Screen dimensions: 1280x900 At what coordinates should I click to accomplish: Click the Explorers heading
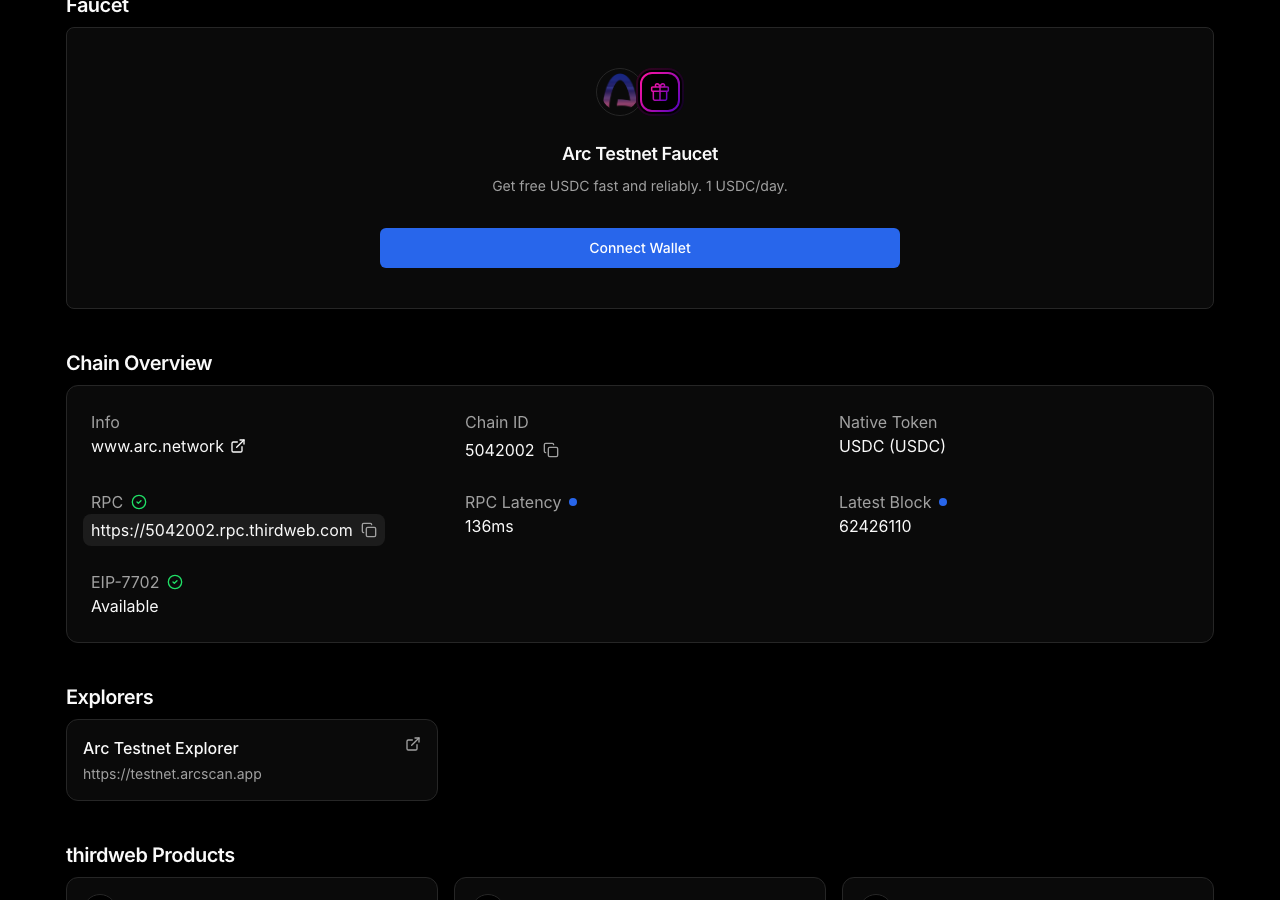[110, 697]
